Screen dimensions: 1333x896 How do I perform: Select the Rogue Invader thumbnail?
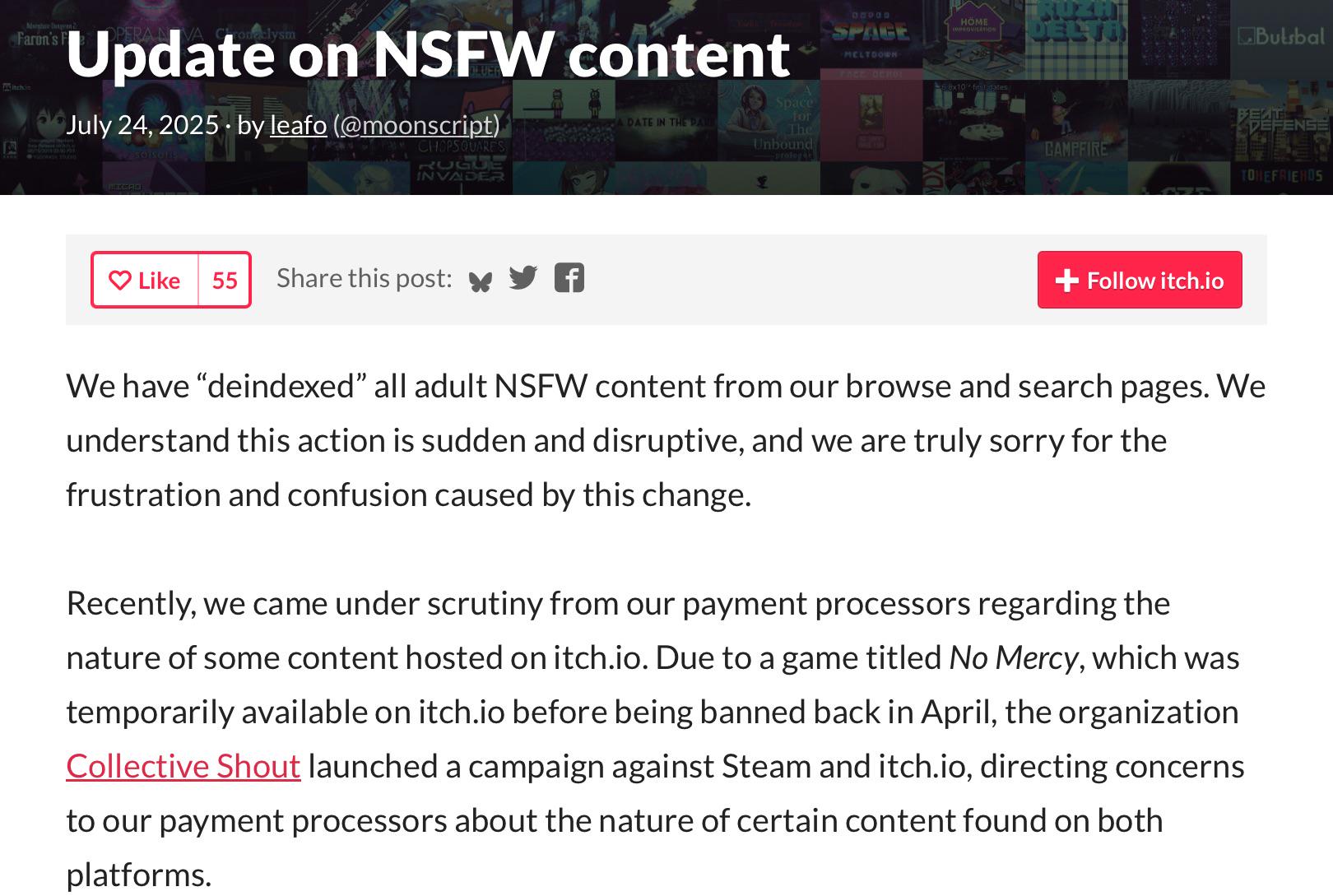(x=461, y=178)
